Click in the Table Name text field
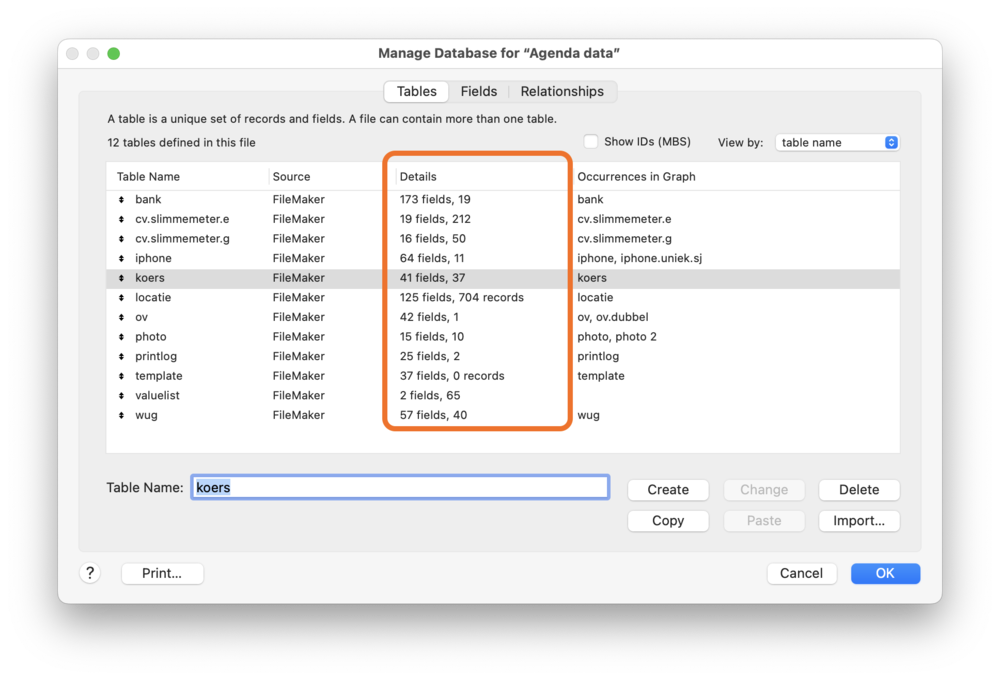This screenshot has width=1000, height=680. tap(400, 488)
